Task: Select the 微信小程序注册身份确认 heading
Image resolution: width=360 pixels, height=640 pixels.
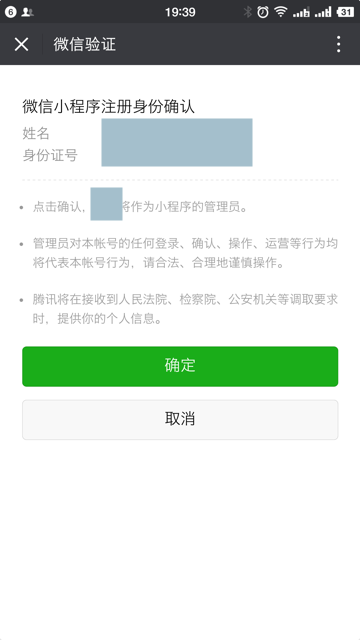Action: coord(109,107)
